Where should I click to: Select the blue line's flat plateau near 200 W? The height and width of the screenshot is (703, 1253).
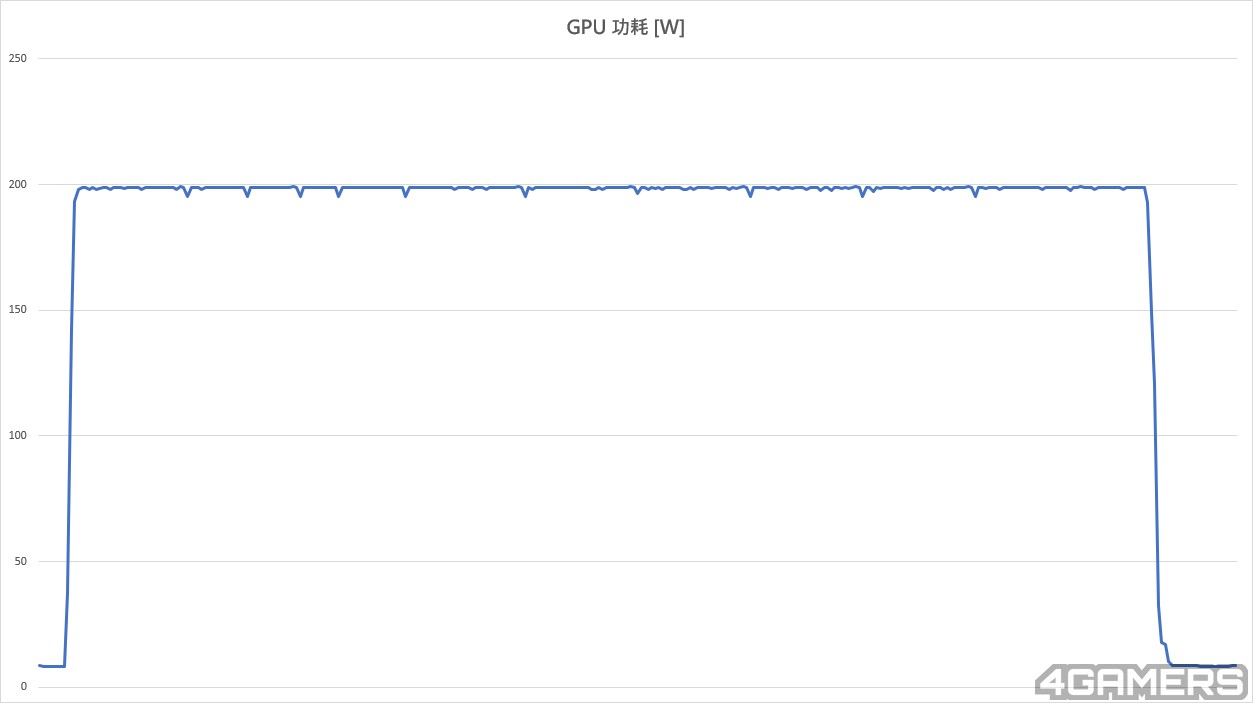coord(610,187)
